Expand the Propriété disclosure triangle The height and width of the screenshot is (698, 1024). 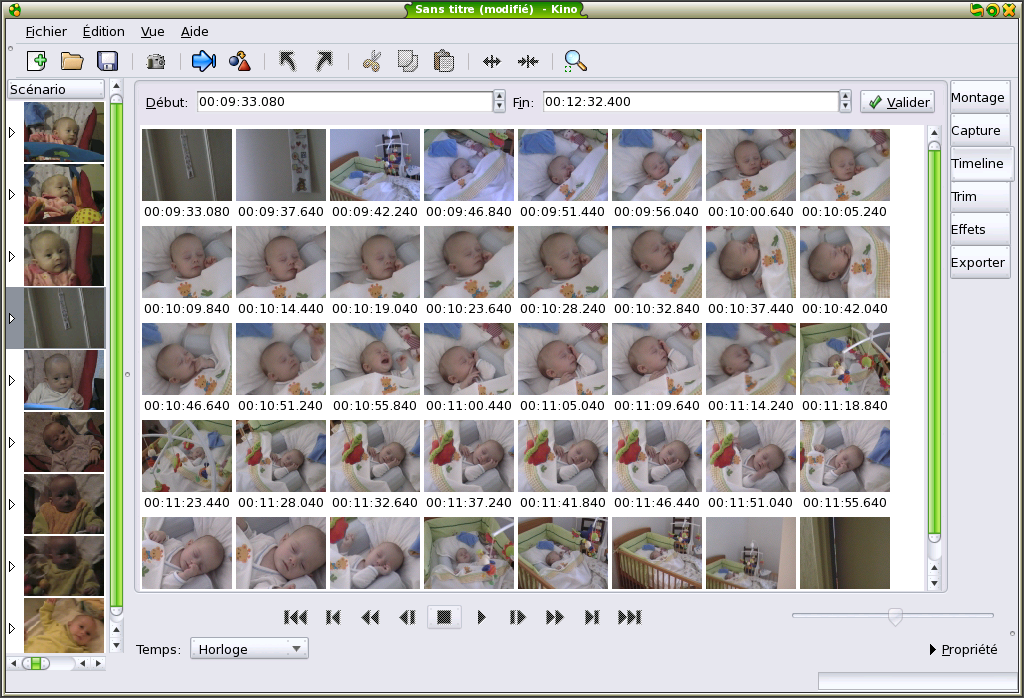click(934, 650)
